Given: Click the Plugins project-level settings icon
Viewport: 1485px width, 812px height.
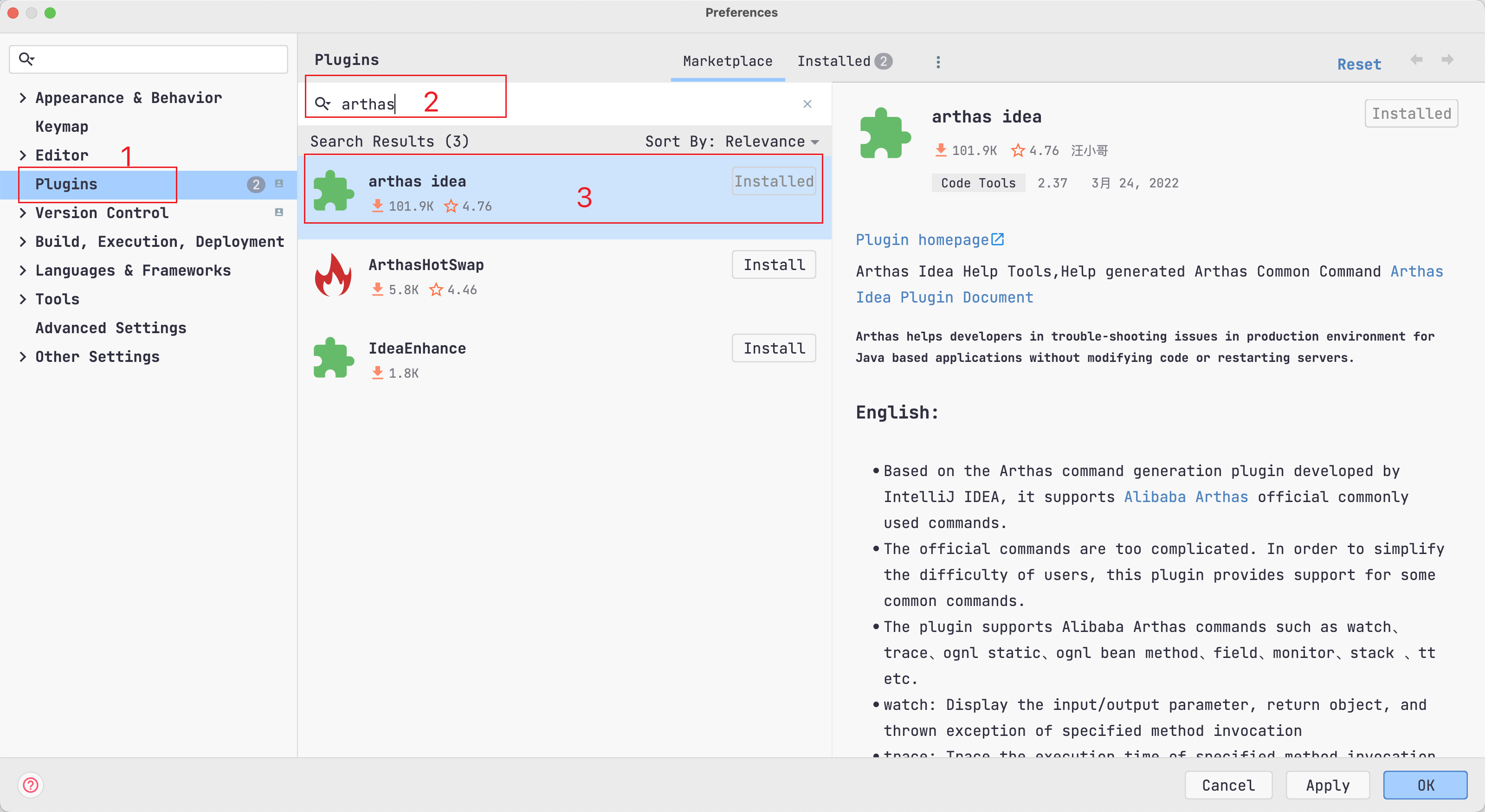Looking at the screenshot, I should [279, 184].
